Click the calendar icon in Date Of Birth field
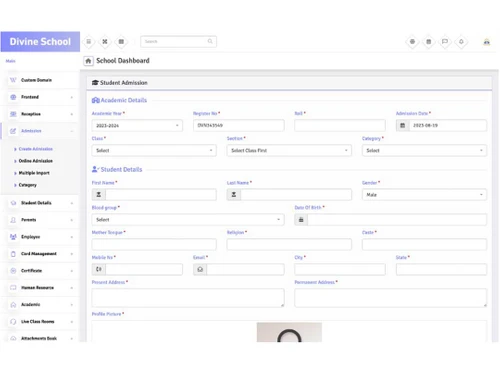 301,220
